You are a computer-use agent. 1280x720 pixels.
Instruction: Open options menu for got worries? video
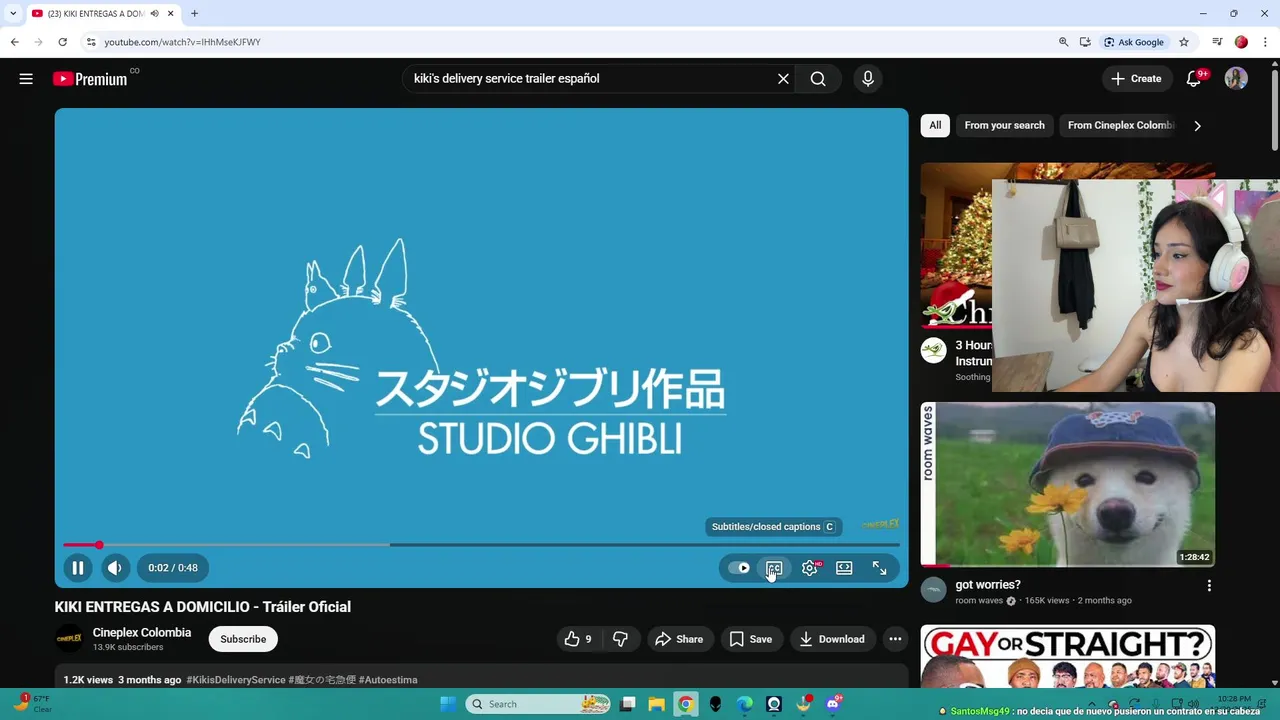1208,586
